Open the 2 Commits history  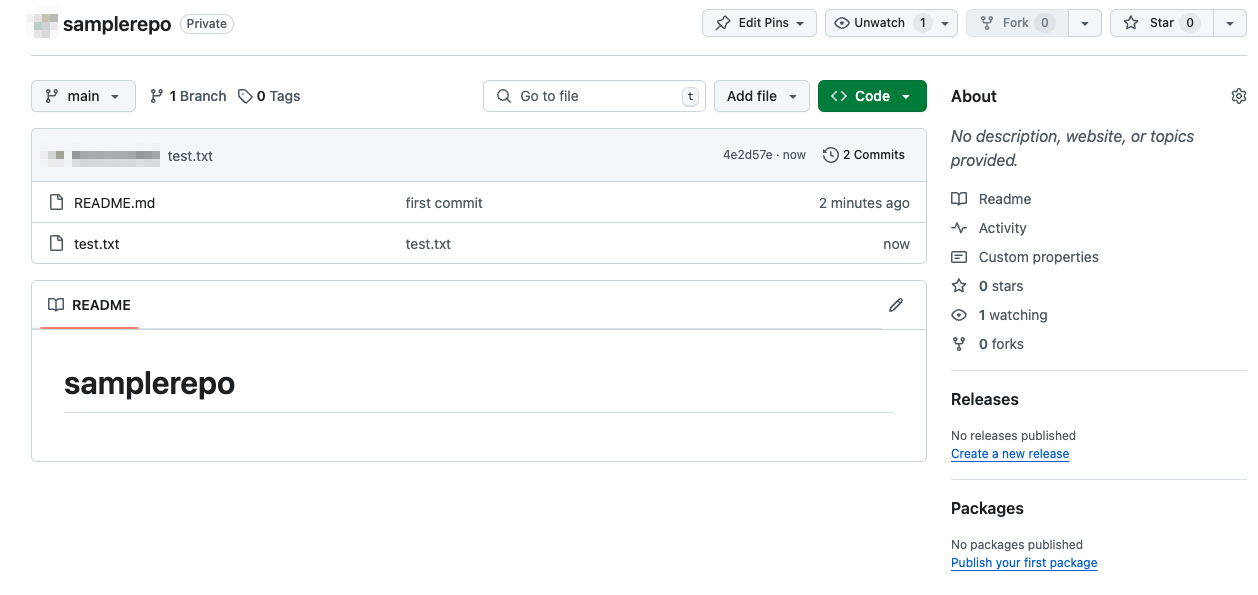pos(864,155)
